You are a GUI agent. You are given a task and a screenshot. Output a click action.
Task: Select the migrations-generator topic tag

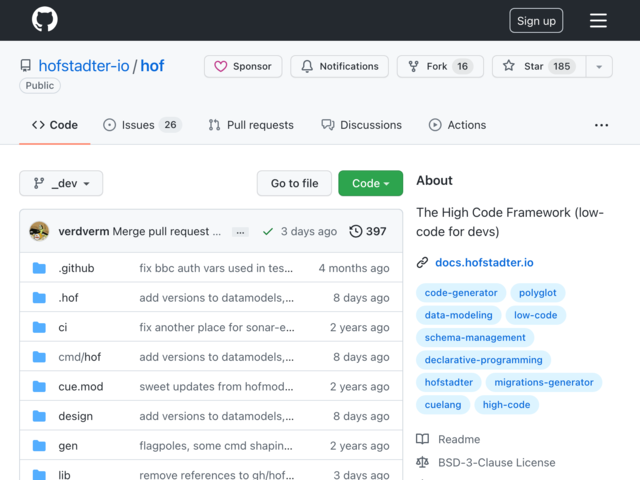point(544,382)
